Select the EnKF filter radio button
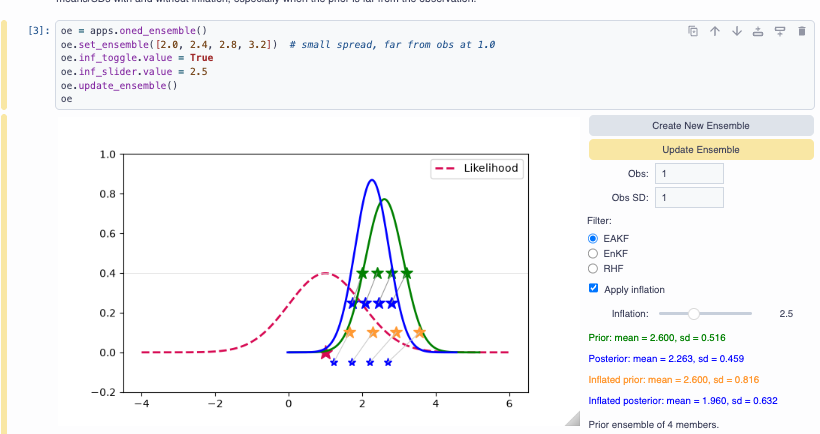This screenshot has width=820, height=434. click(x=593, y=254)
